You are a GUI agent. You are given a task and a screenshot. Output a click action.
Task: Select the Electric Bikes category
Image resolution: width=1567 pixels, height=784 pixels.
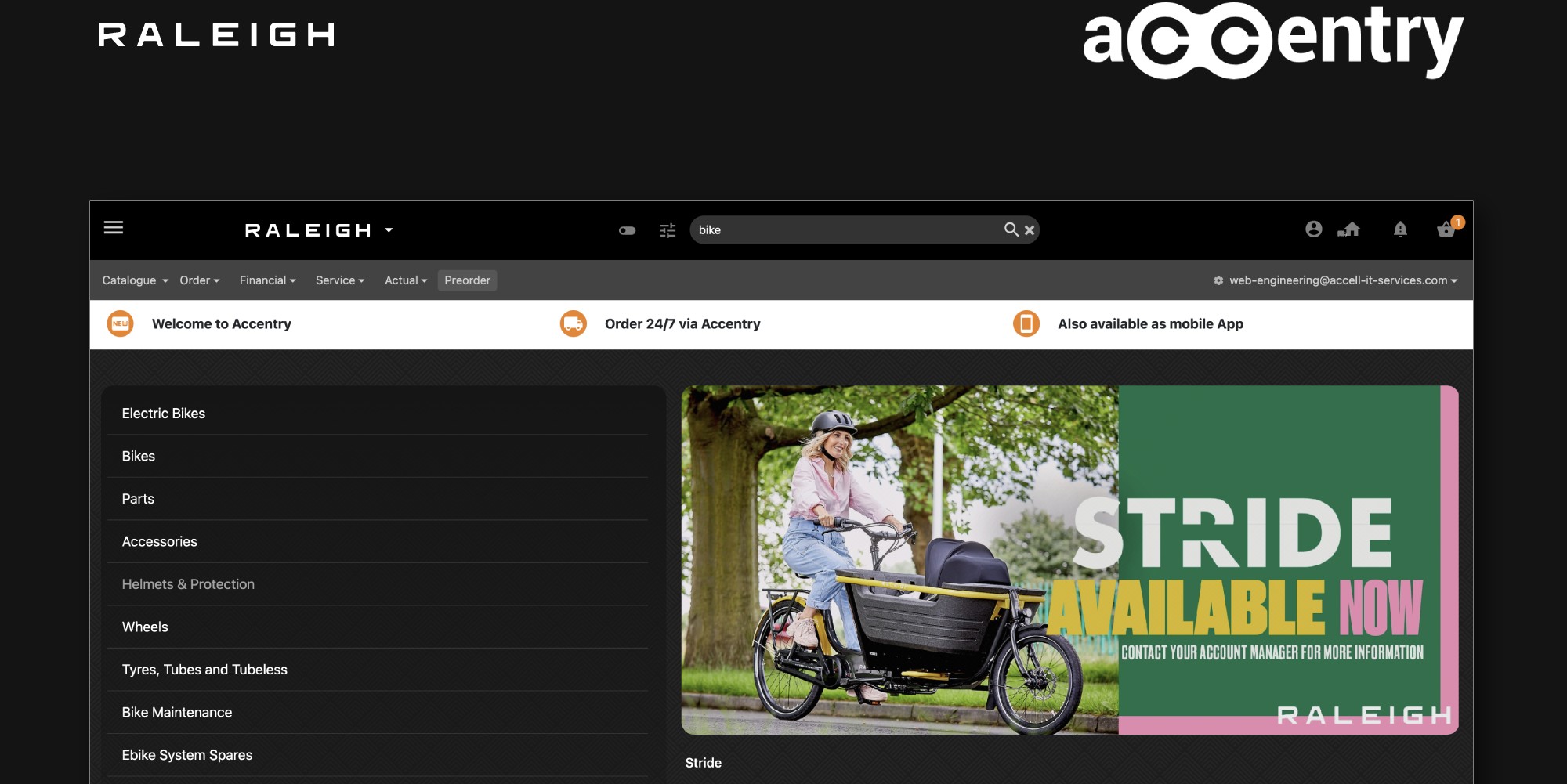pos(164,414)
